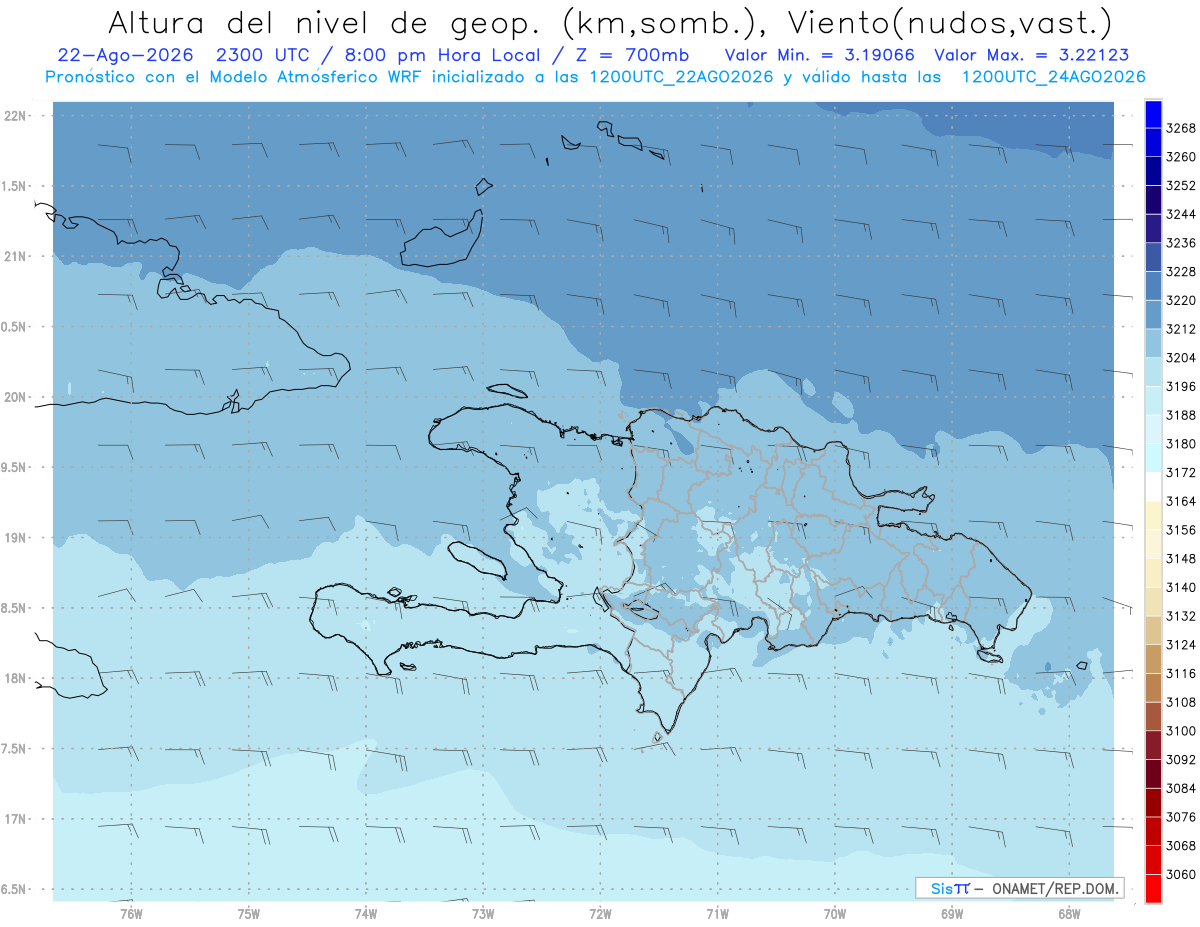Click the legend value '3116'
The height and width of the screenshot is (927, 1200).
click(x=1181, y=673)
